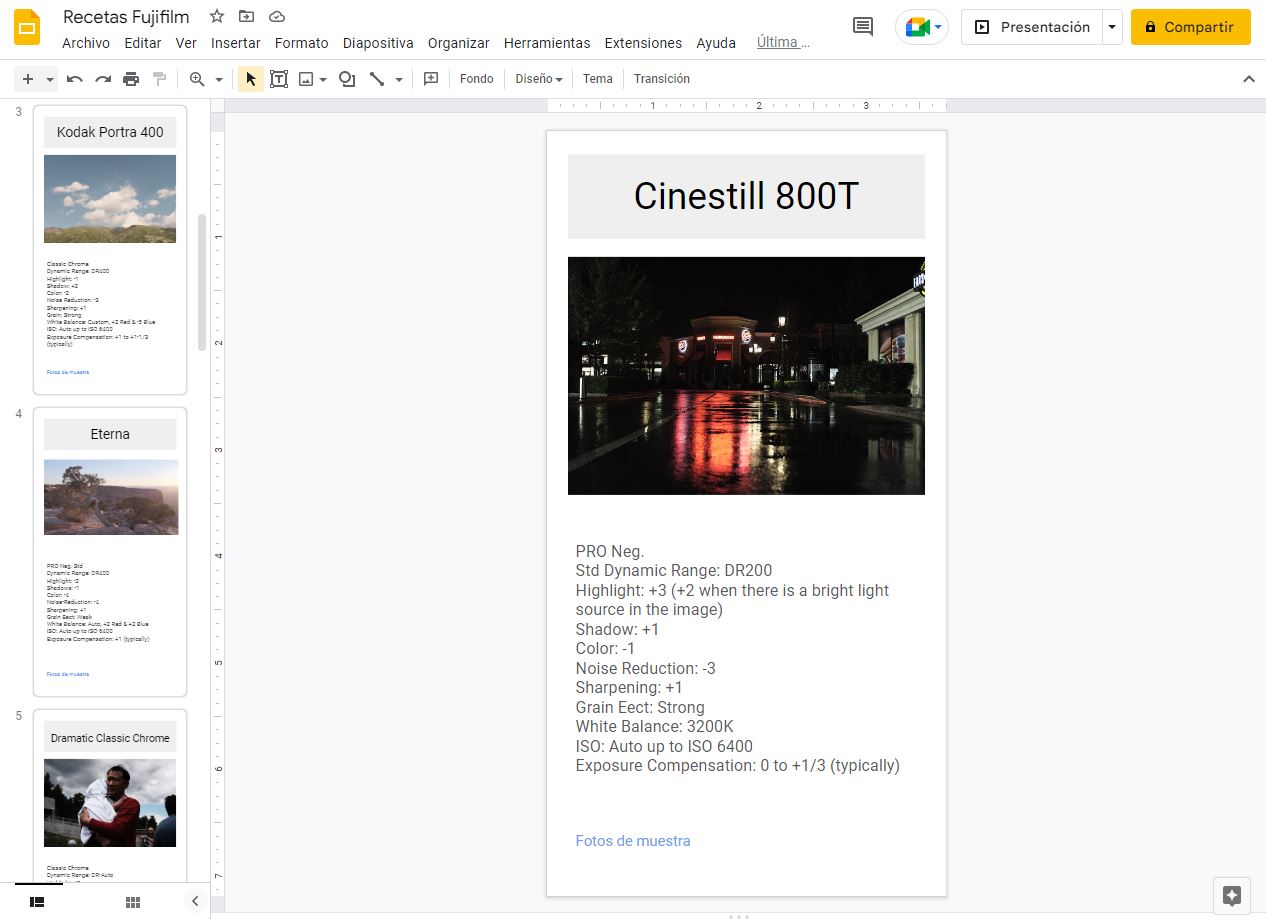Select the line tool
The image size is (1266, 919).
tap(377, 79)
